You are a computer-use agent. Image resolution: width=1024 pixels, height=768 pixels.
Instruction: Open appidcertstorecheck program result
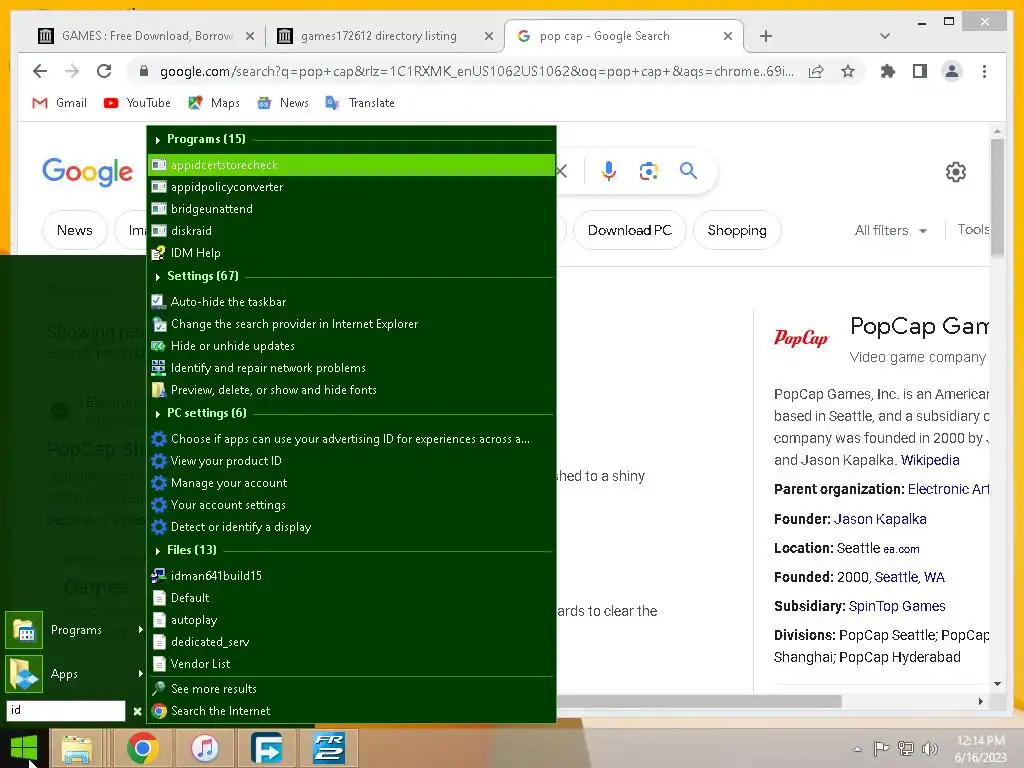[351, 165]
